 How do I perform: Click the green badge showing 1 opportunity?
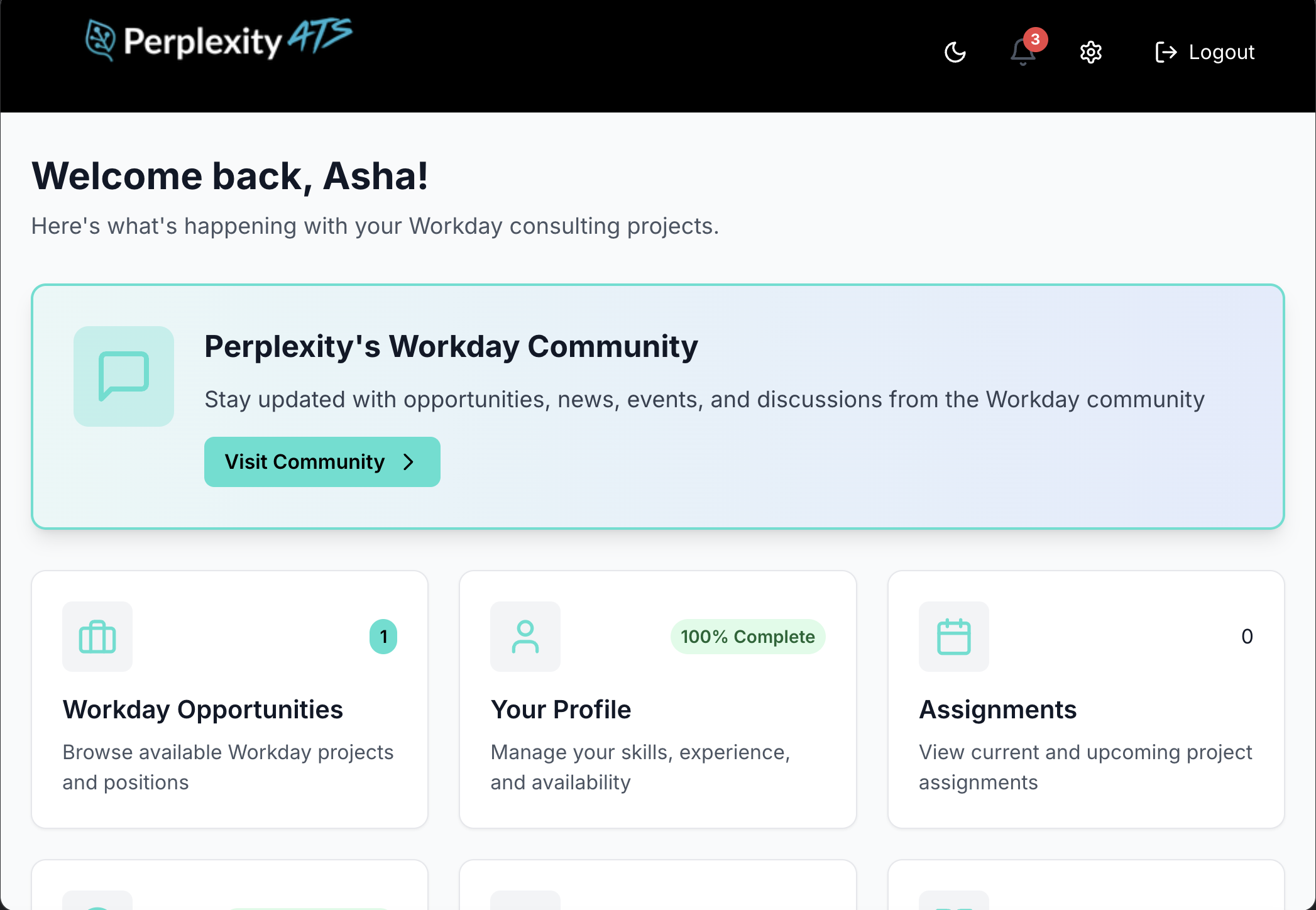point(384,637)
